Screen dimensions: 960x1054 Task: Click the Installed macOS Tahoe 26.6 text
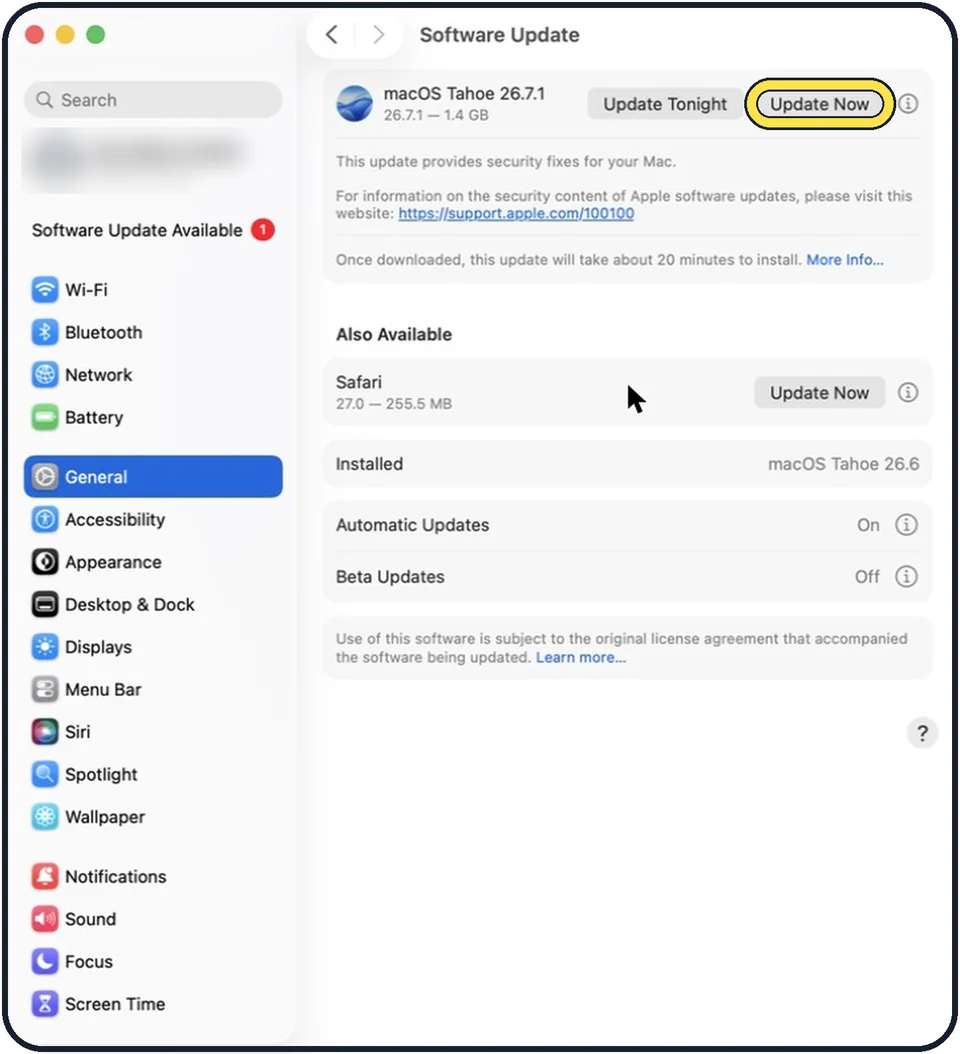pos(843,464)
